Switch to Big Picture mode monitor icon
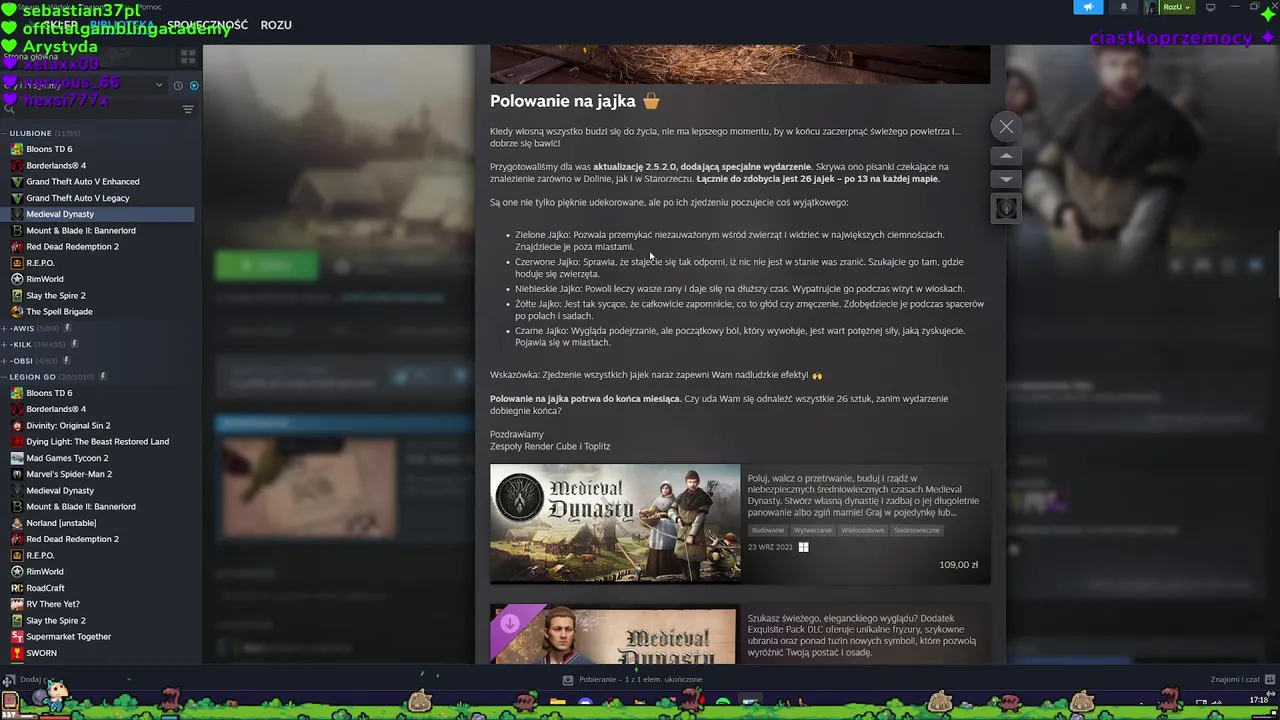The height and width of the screenshot is (720, 1280). coord(1210,7)
